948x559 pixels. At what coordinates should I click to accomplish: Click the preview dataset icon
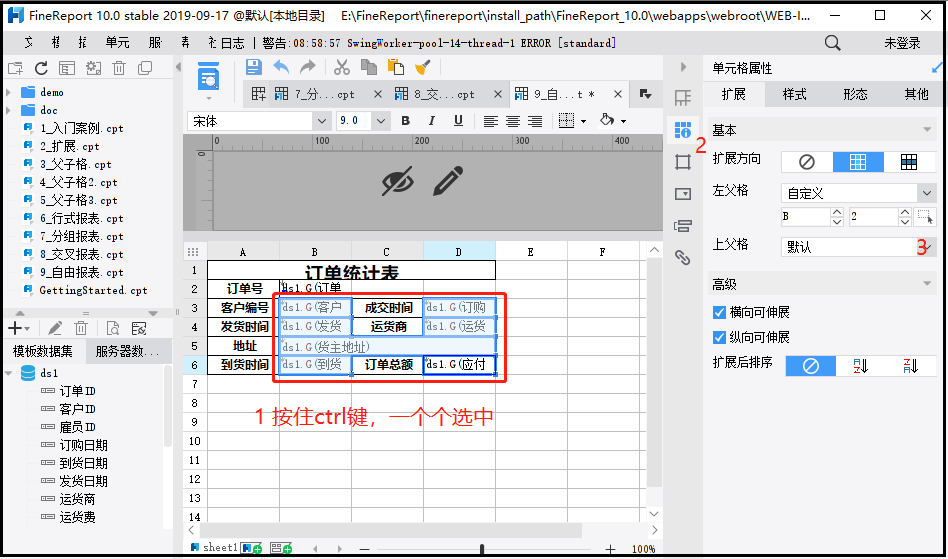pyautogui.click(x=112, y=328)
